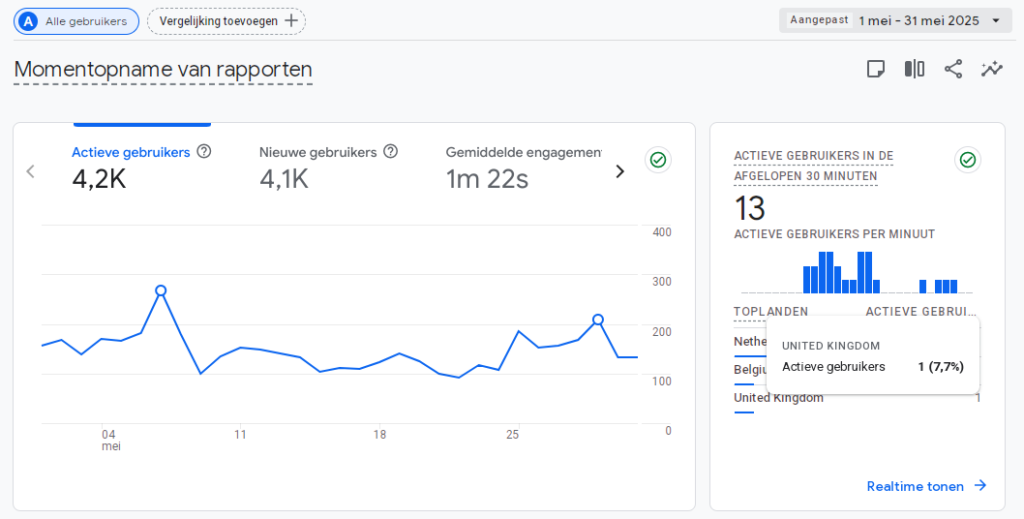Open the Realtime tonen link
This screenshot has height=519, width=1024.
click(927, 486)
